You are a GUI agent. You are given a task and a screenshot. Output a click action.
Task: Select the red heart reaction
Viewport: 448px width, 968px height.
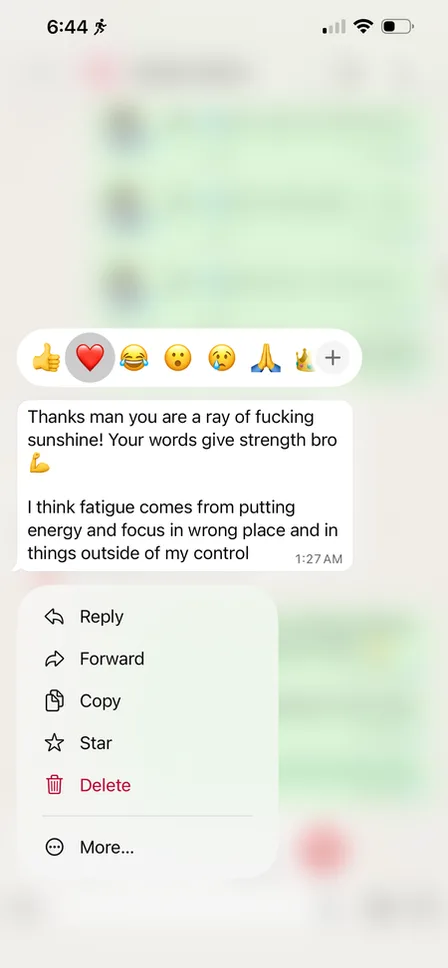pos(90,357)
